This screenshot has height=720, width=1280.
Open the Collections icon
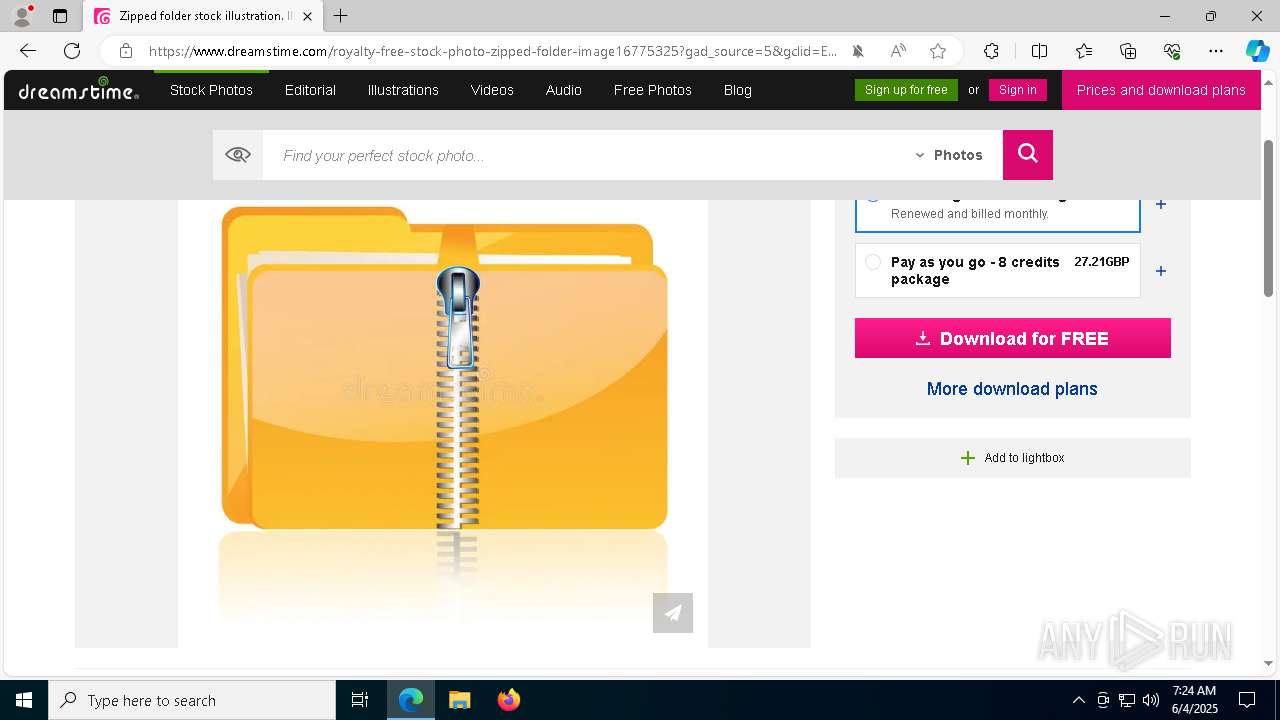(x=1128, y=51)
